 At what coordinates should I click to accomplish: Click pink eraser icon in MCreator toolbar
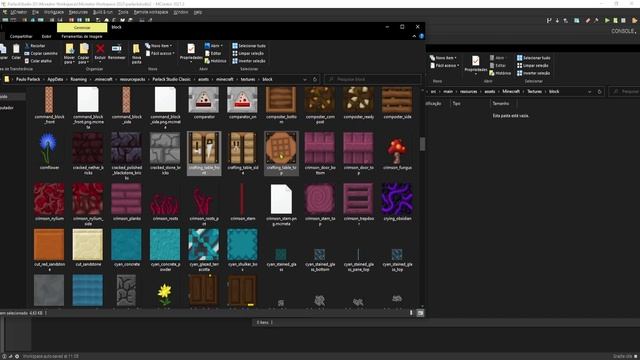click(x=587, y=20)
